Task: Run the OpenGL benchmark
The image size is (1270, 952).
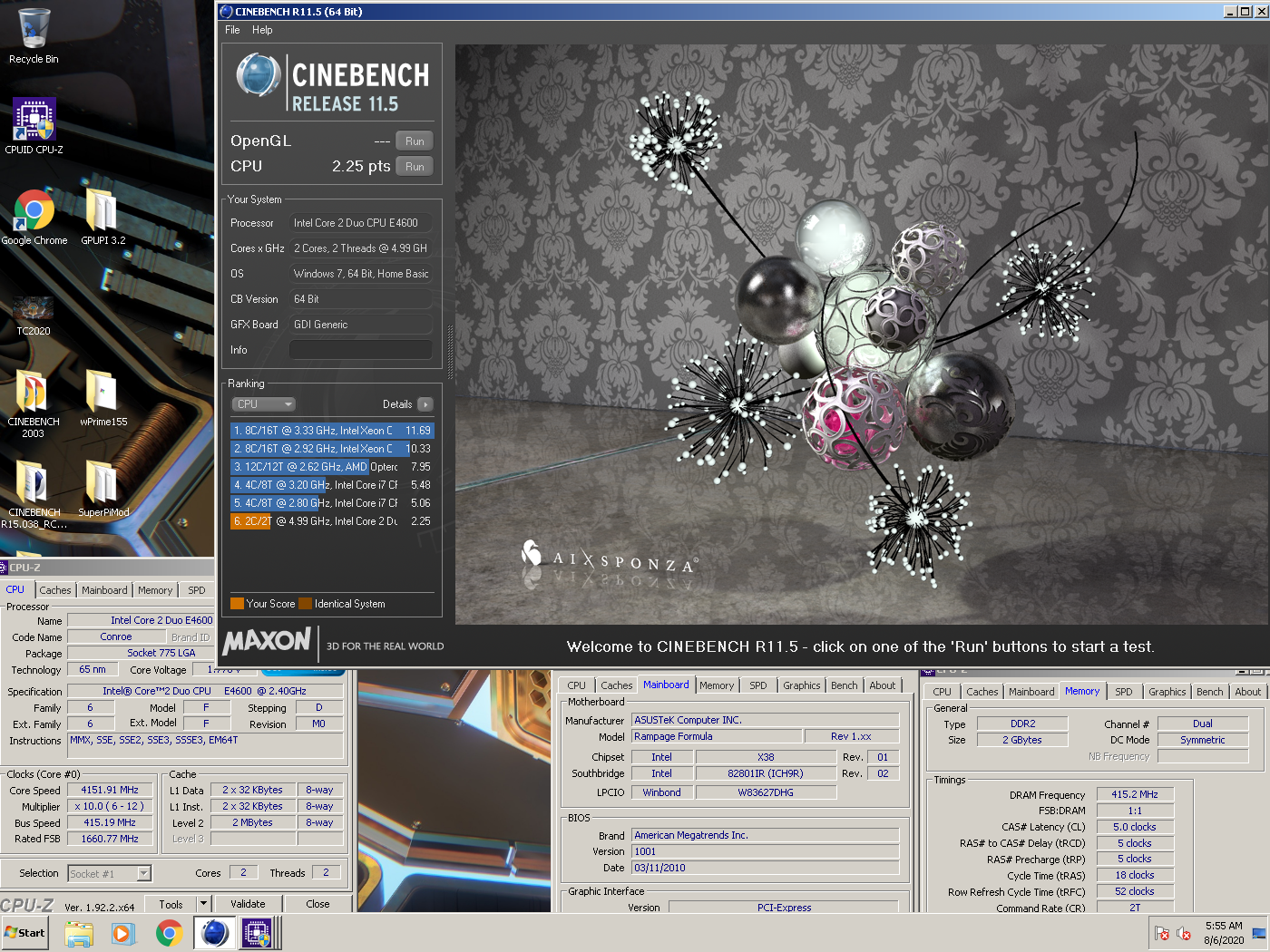Action: (415, 141)
